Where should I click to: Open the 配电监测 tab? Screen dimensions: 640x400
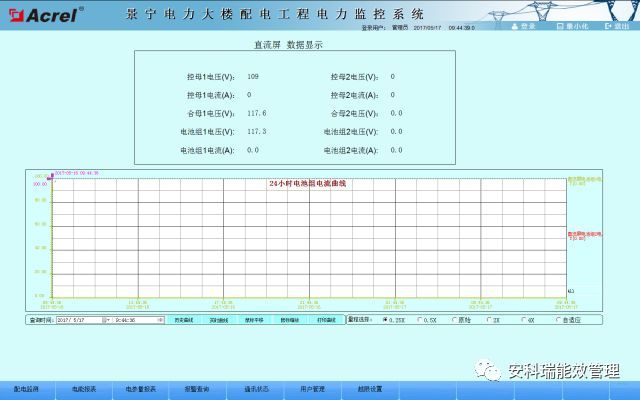click(26, 387)
